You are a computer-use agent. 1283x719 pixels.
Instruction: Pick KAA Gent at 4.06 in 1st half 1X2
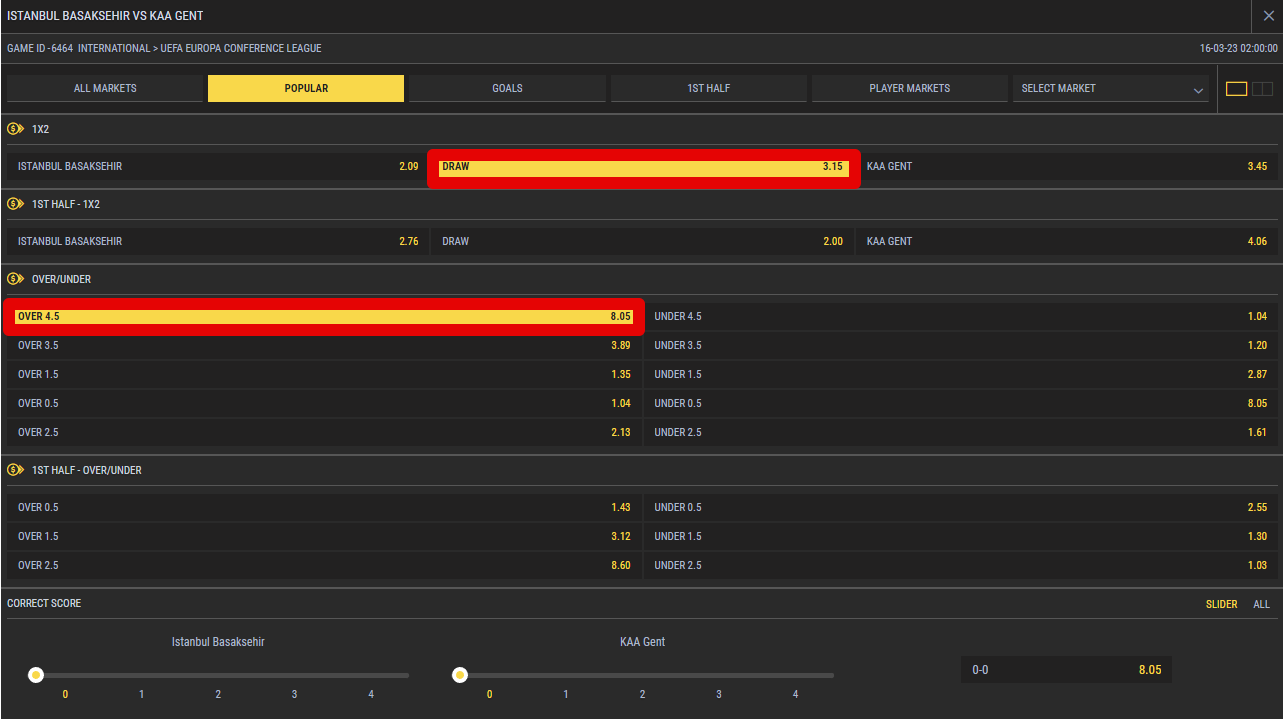click(x=1067, y=241)
